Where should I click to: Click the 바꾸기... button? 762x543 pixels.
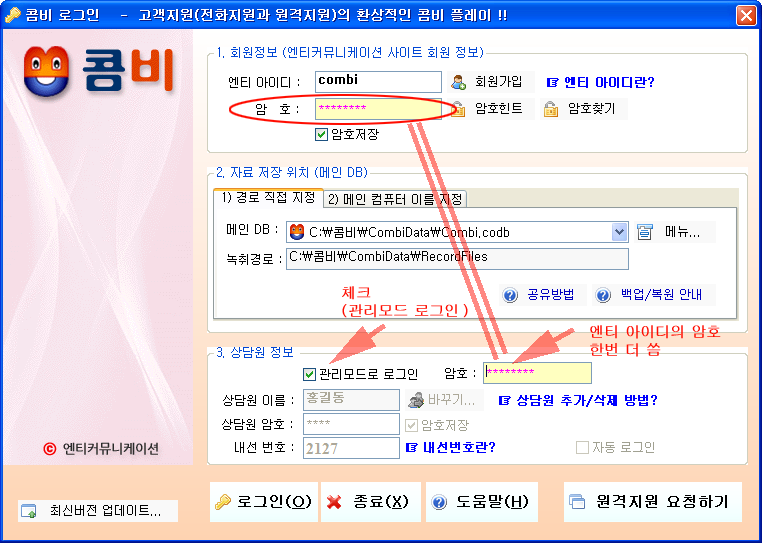coord(444,401)
